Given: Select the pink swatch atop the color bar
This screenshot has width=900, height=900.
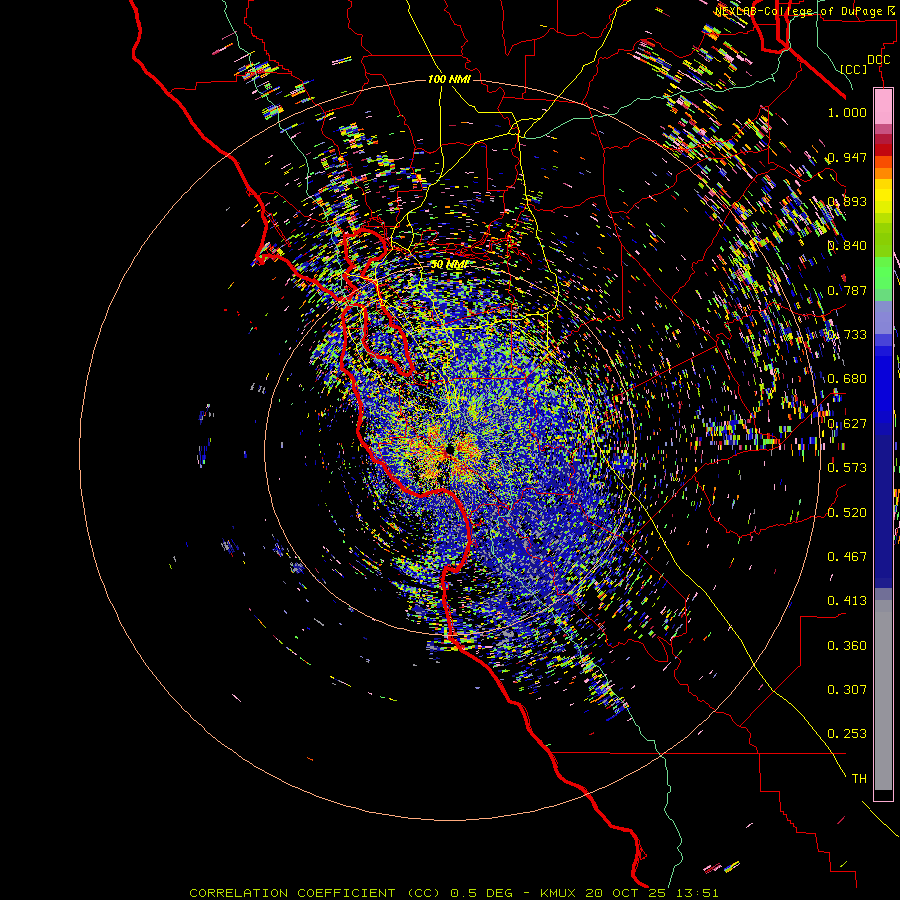Looking at the screenshot, I should [883, 106].
